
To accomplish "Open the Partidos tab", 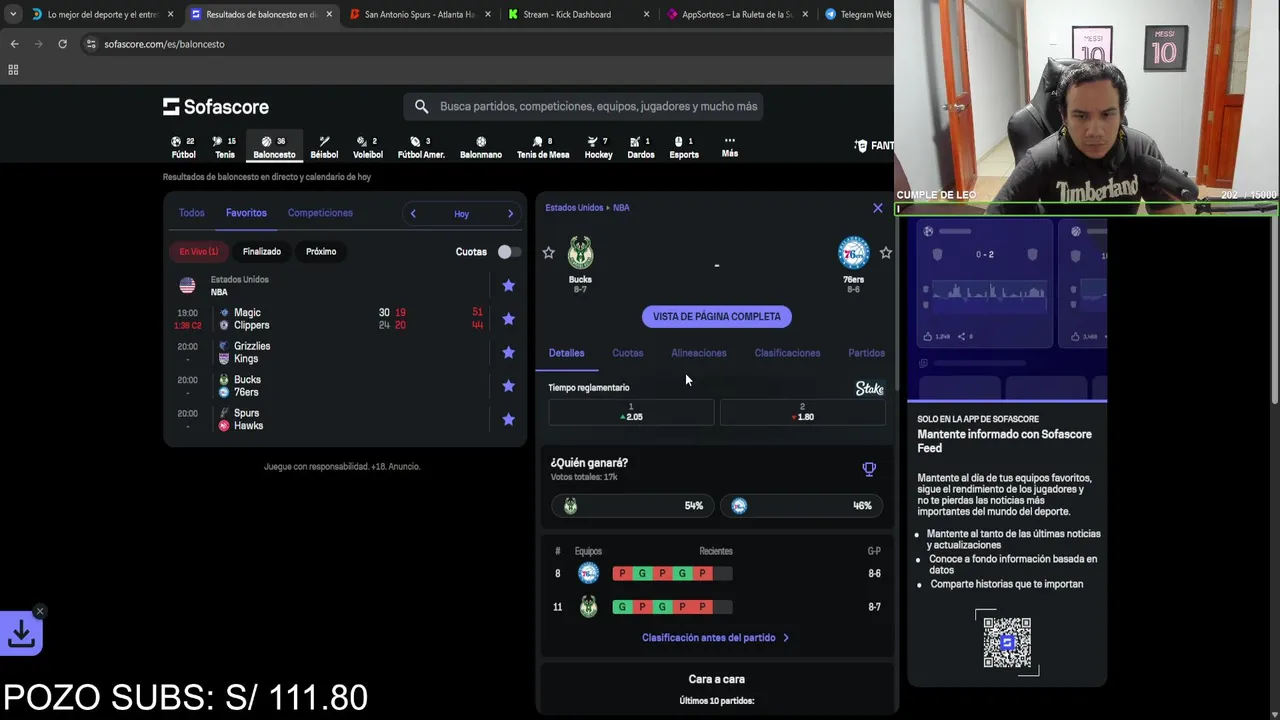I will pyautogui.click(x=866, y=353).
